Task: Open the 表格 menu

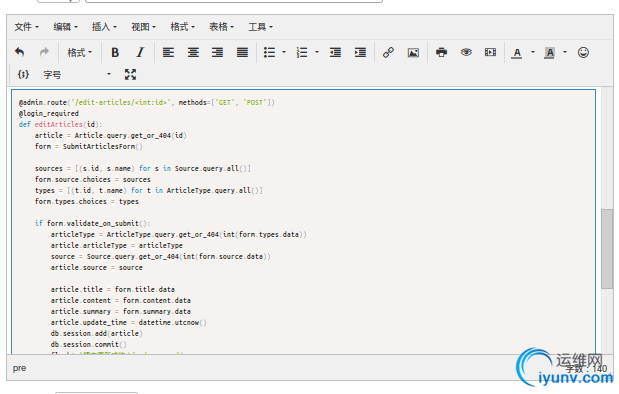Action: (221, 27)
